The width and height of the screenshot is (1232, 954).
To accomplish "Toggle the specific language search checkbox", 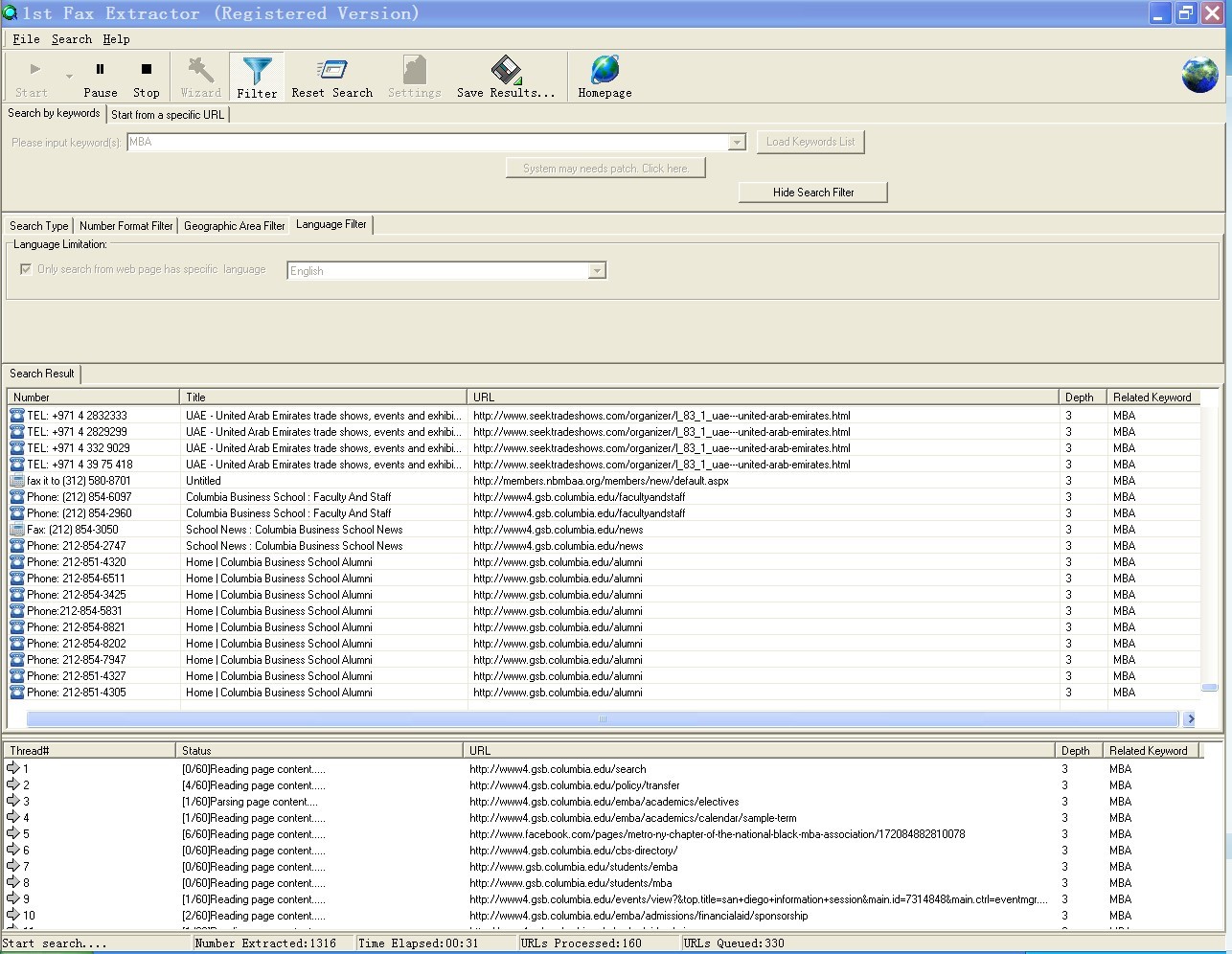I will 26,269.
